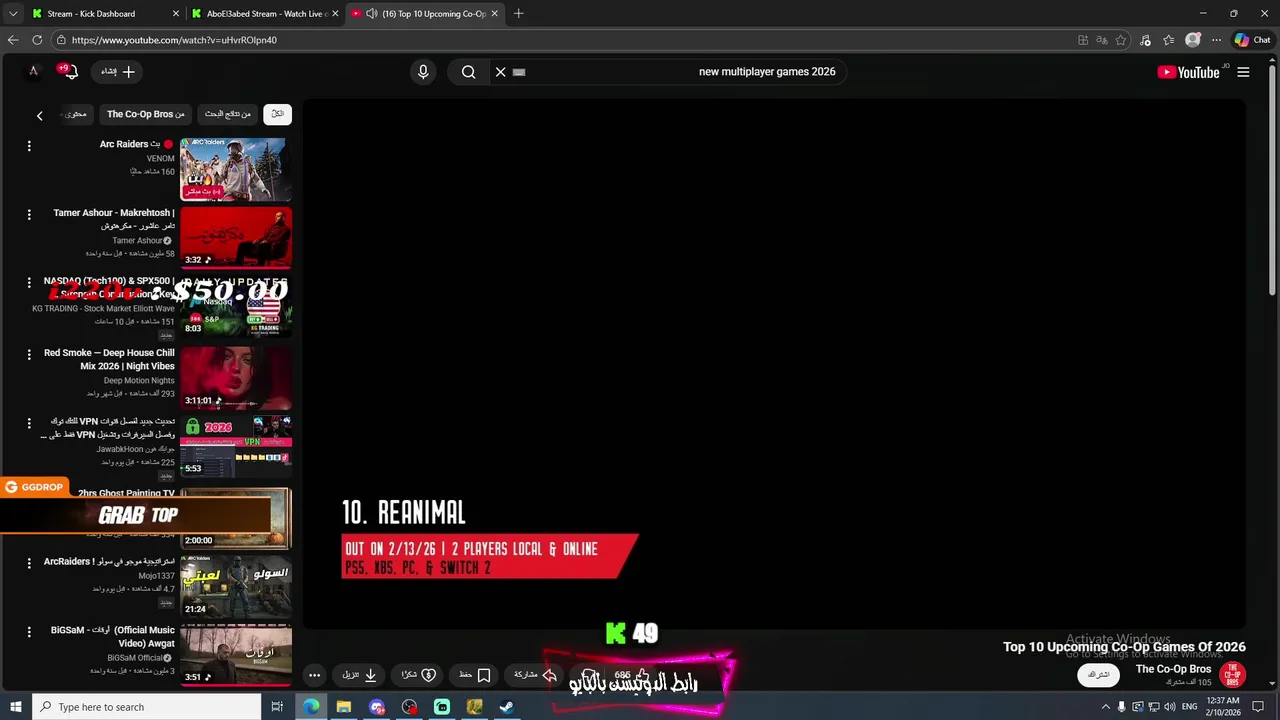Click the Share (مشاركة) button
The width and height of the screenshot is (1280, 720).
click(535, 675)
